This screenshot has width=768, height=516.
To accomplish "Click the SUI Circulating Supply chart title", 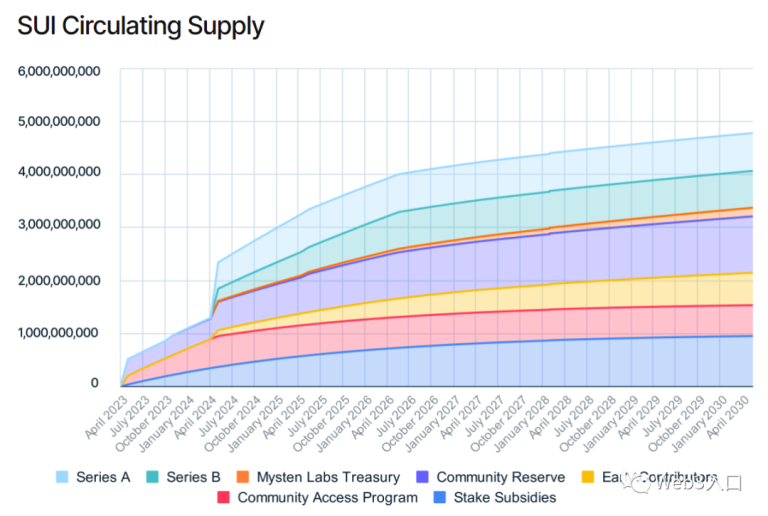I will [x=141, y=26].
